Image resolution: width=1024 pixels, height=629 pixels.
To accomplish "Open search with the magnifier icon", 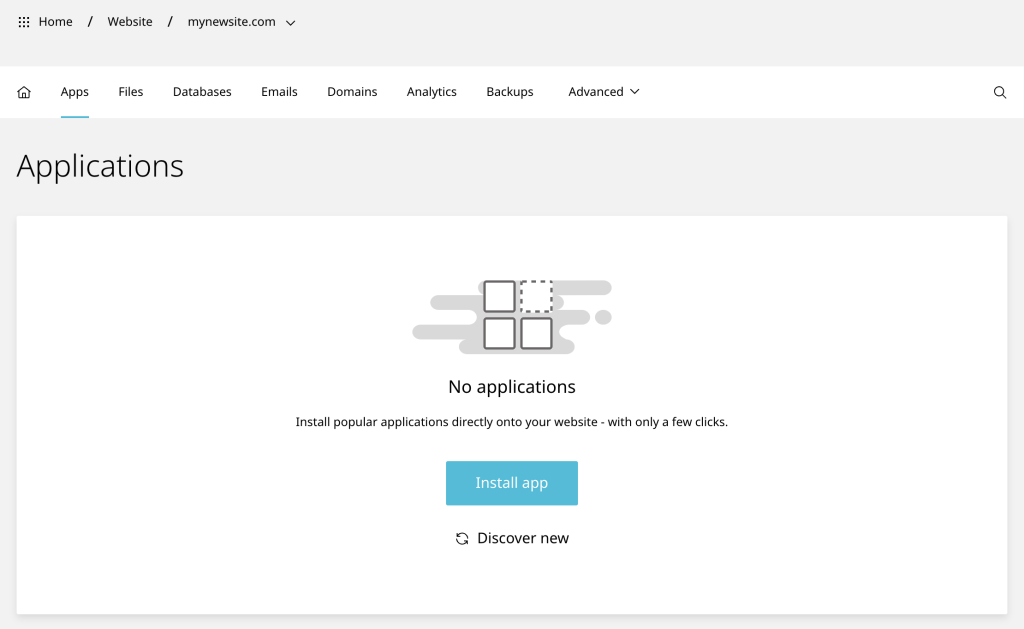I will tap(999, 92).
